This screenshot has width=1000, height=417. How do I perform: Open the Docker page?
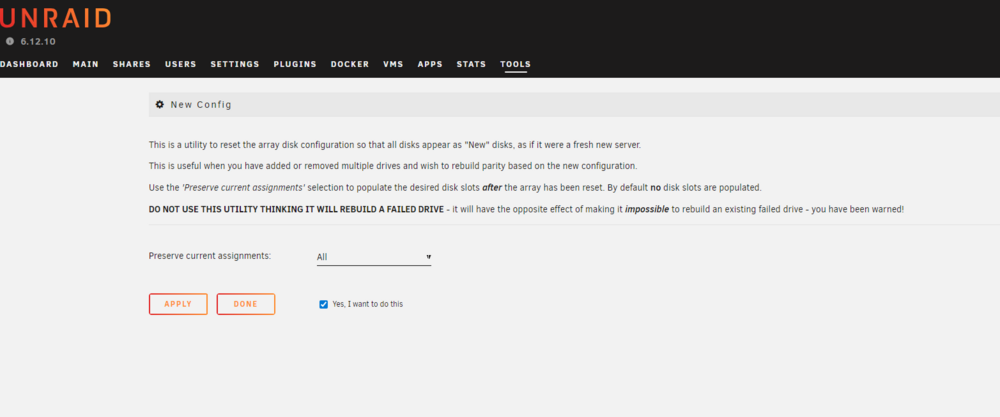pos(349,64)
